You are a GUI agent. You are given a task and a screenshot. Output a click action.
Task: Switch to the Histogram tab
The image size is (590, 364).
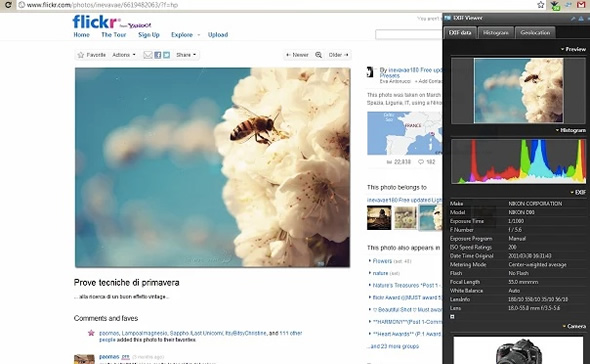click(x=496, y=33)
